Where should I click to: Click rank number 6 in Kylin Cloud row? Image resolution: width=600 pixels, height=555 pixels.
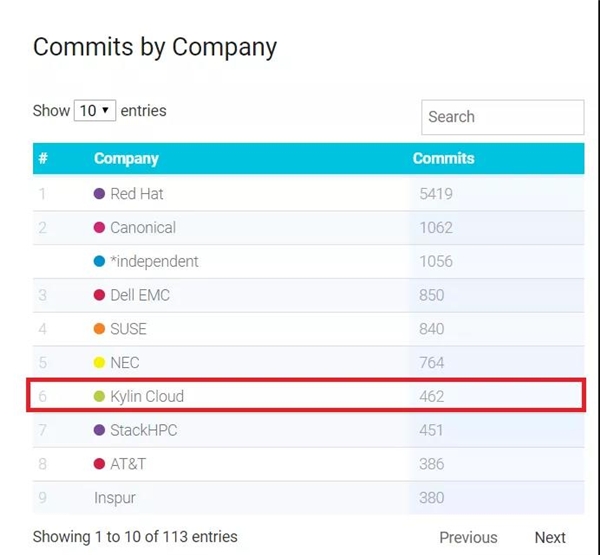coord(42,397)
